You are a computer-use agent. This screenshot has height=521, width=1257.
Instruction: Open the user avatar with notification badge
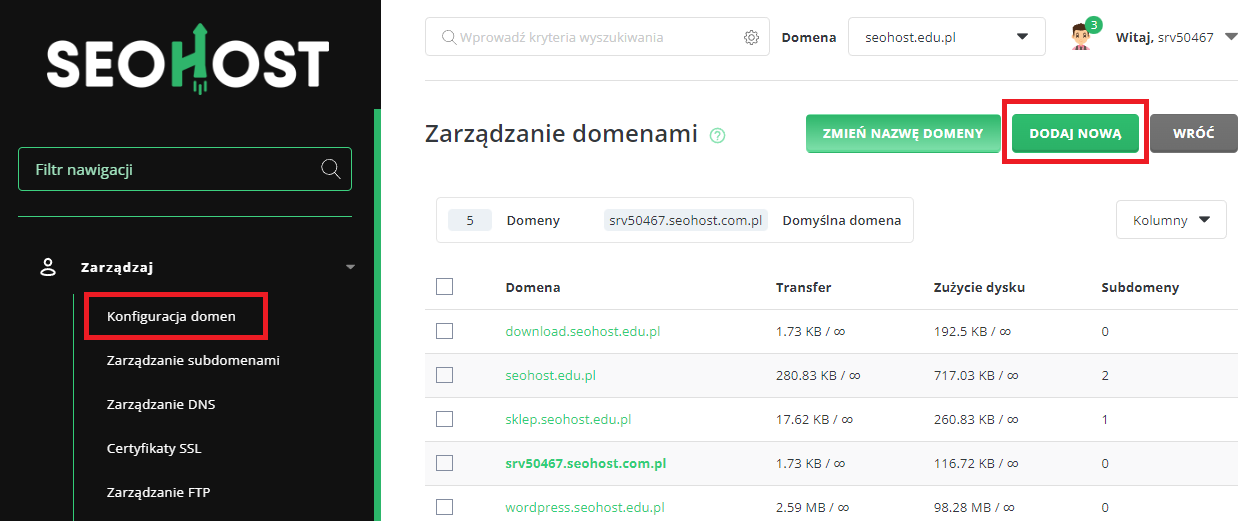1083,35
